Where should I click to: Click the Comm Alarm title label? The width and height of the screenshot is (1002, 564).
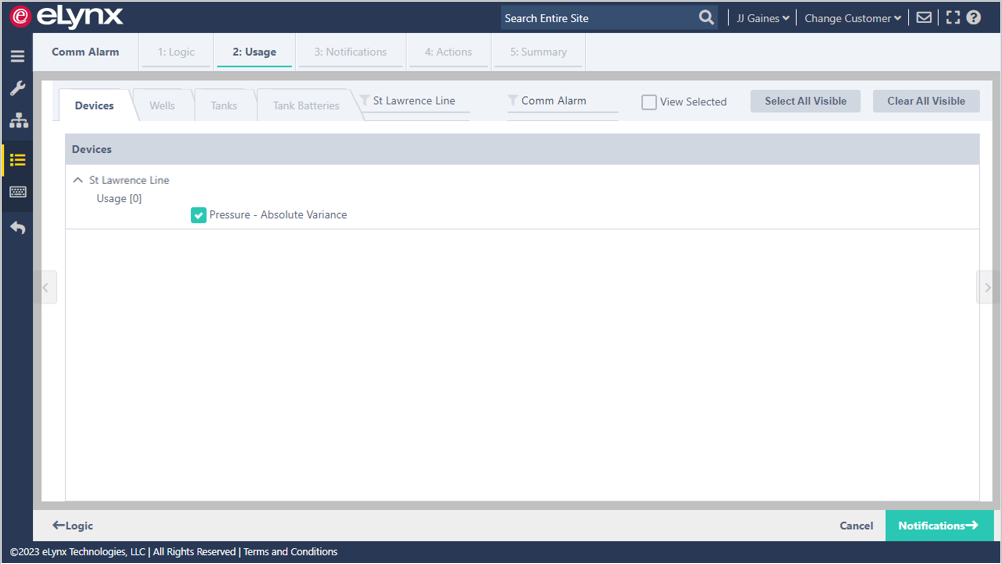pos(85,52)
